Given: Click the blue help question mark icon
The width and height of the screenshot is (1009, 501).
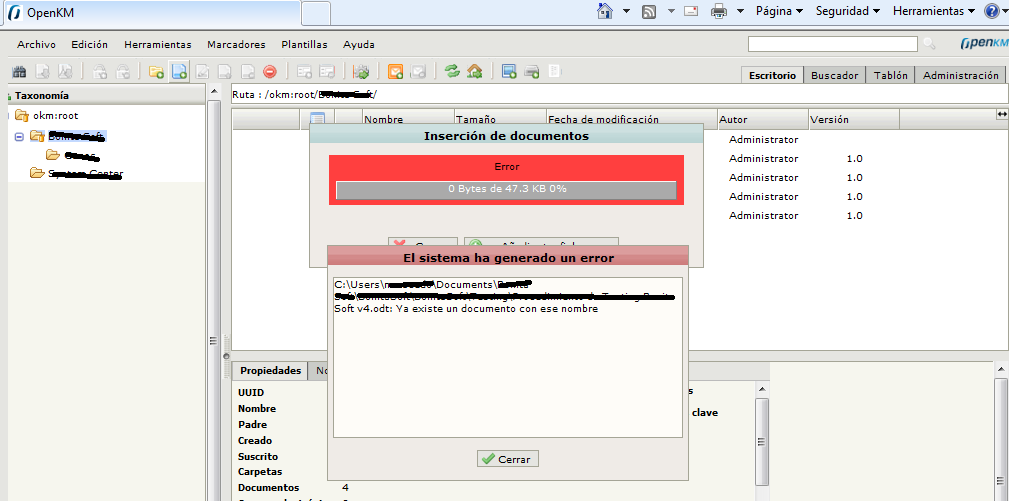Looking at the screenshot, I should click(992, 11).
